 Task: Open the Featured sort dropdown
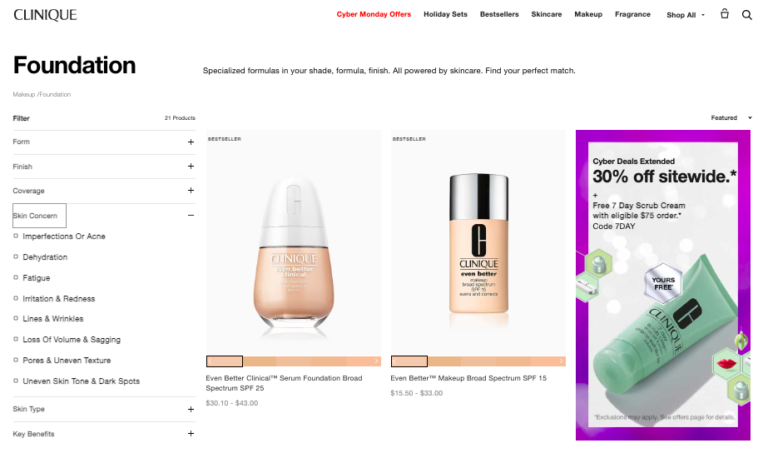click(x=731, y=118)
